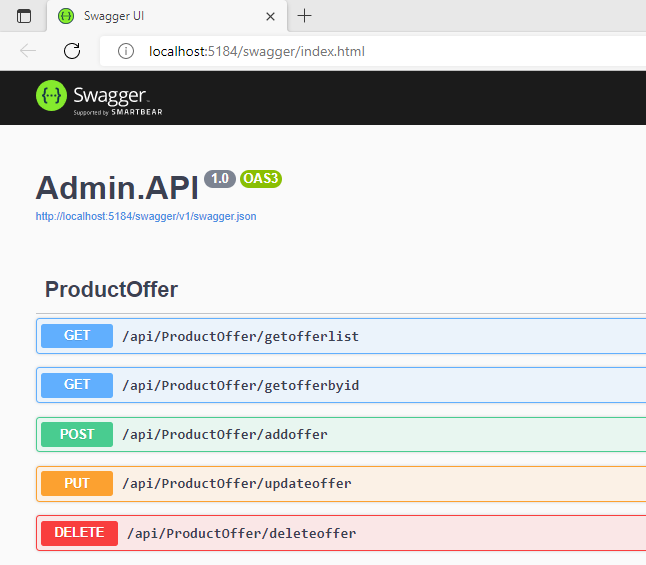The height and width of the screenshot is (565, 646).
Task: Collapse the ProductOffer section heading
Action: 111,289
